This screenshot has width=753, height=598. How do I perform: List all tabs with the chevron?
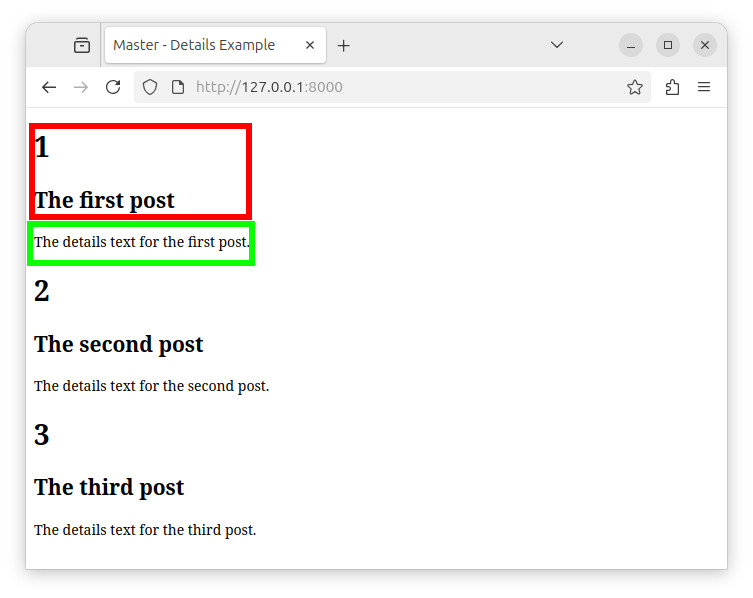click(x=557, y=45)
